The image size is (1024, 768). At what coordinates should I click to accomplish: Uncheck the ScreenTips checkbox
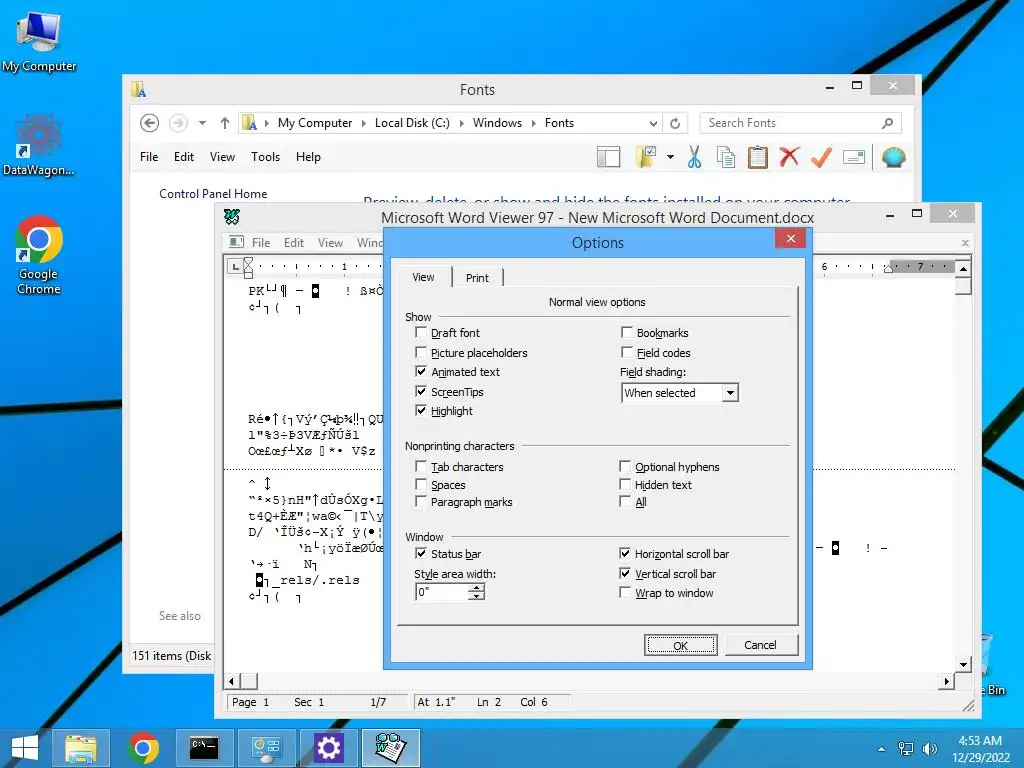point(421,391)
